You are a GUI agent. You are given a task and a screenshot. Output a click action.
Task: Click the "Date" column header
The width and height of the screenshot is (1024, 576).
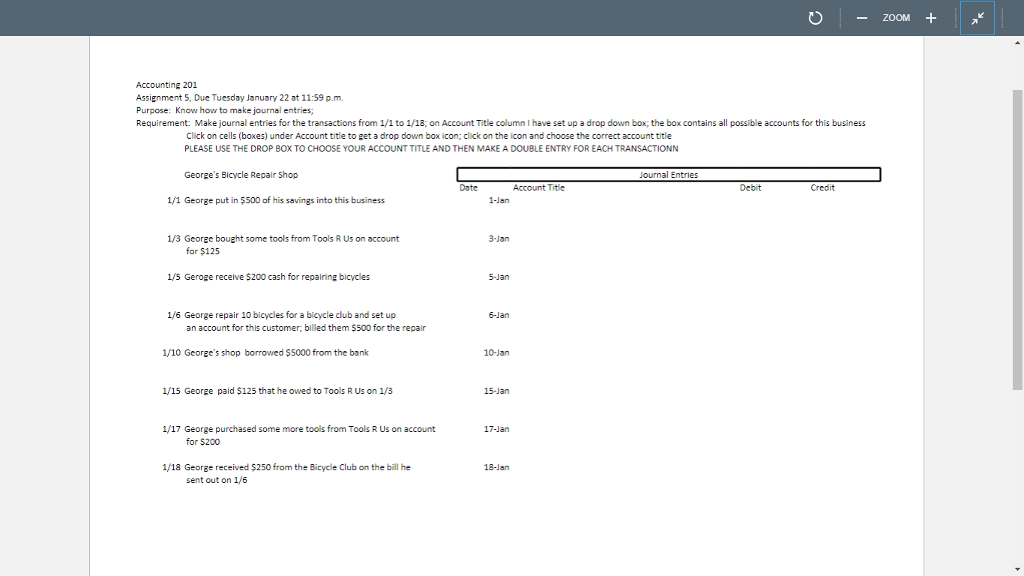click(x=468, y=187)
